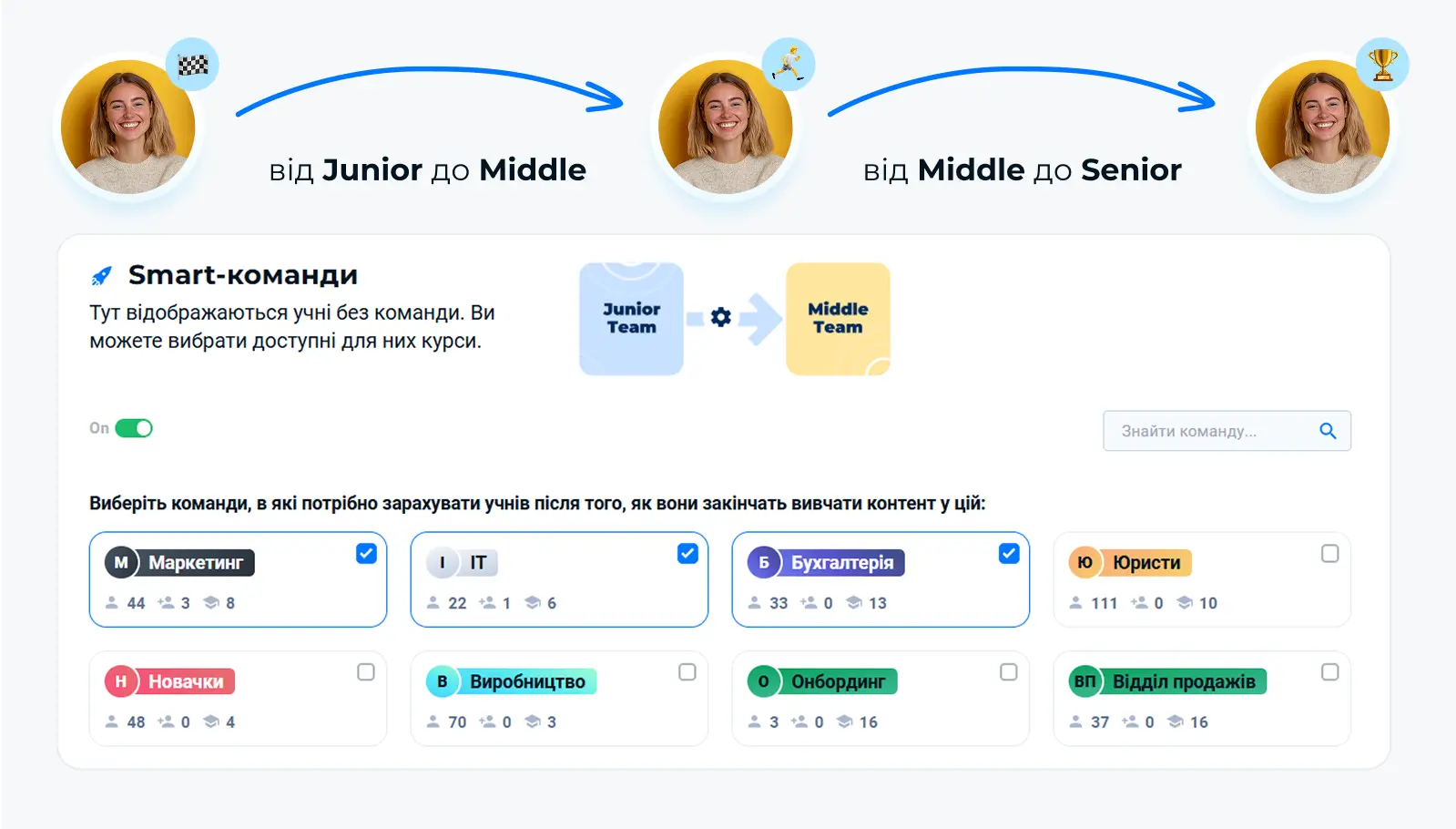The image size is (1456, 829).
Task: Check the Юристи team checkbox
Action: pyautogui.click(x=1329, y=554)
